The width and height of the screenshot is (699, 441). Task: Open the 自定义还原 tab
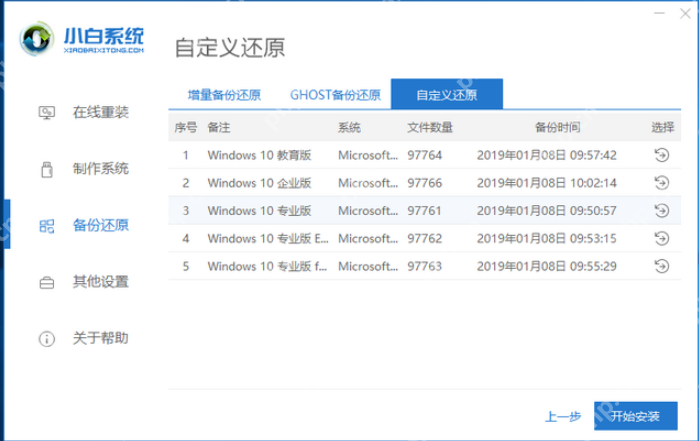[x=446, y=95]
